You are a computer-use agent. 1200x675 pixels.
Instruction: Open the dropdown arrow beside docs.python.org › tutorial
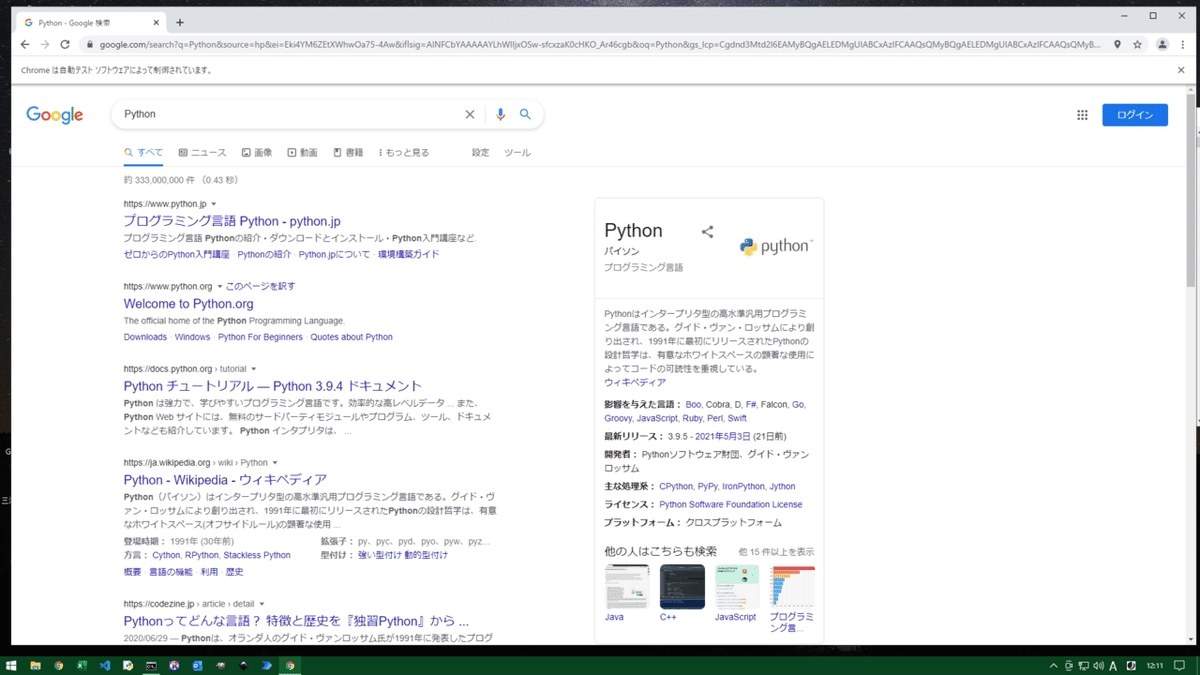[x=255, y=368]
